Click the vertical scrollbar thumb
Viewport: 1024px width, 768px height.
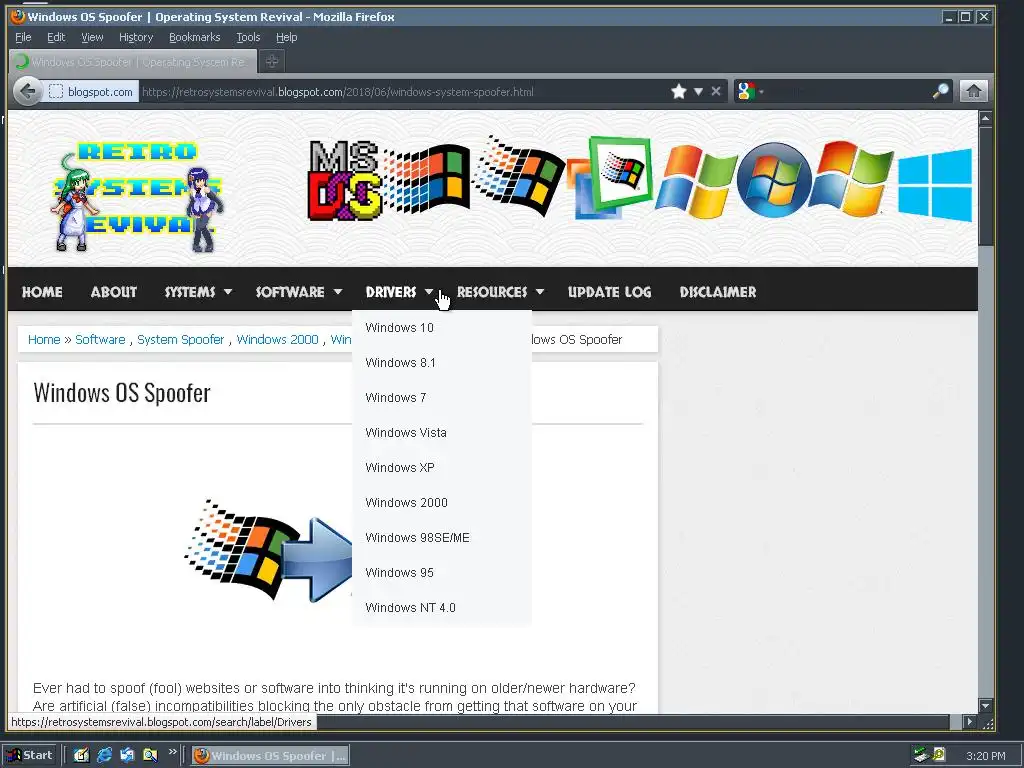pos(985,186)
